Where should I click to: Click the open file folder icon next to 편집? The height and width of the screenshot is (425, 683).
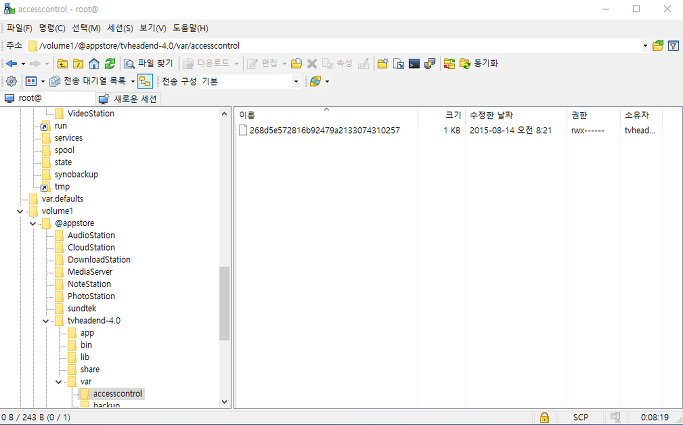296,64
